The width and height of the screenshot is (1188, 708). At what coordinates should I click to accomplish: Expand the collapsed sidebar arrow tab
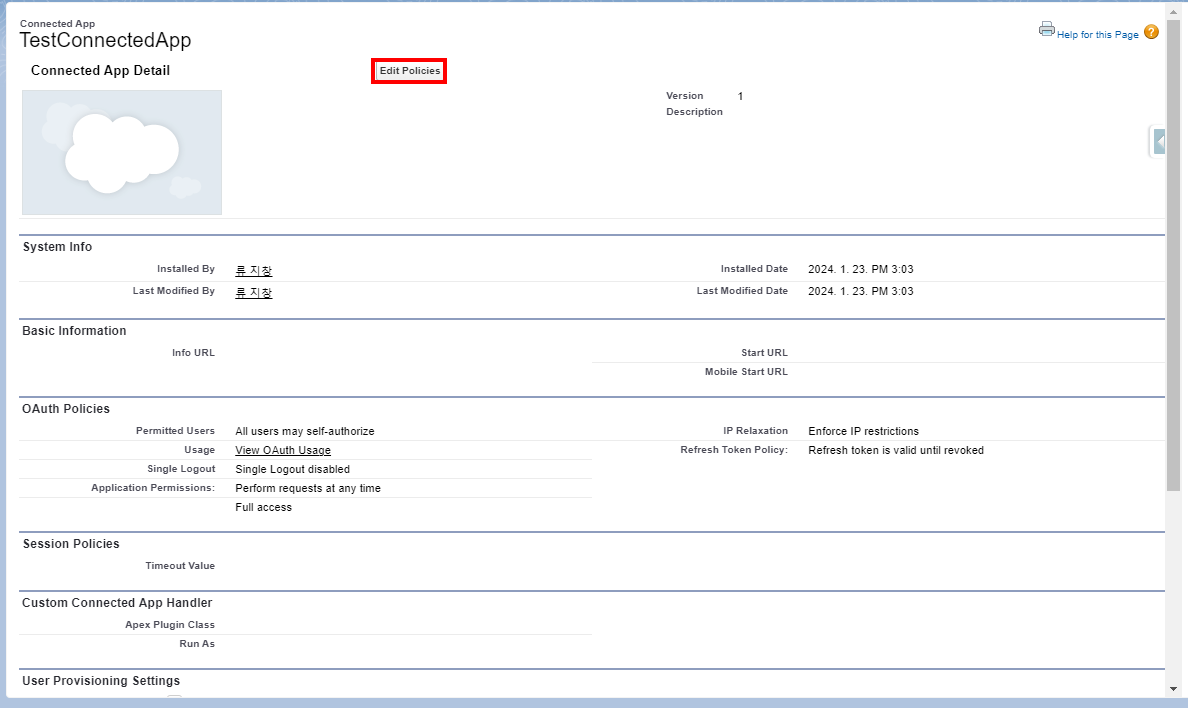[x=1158, y=141]
